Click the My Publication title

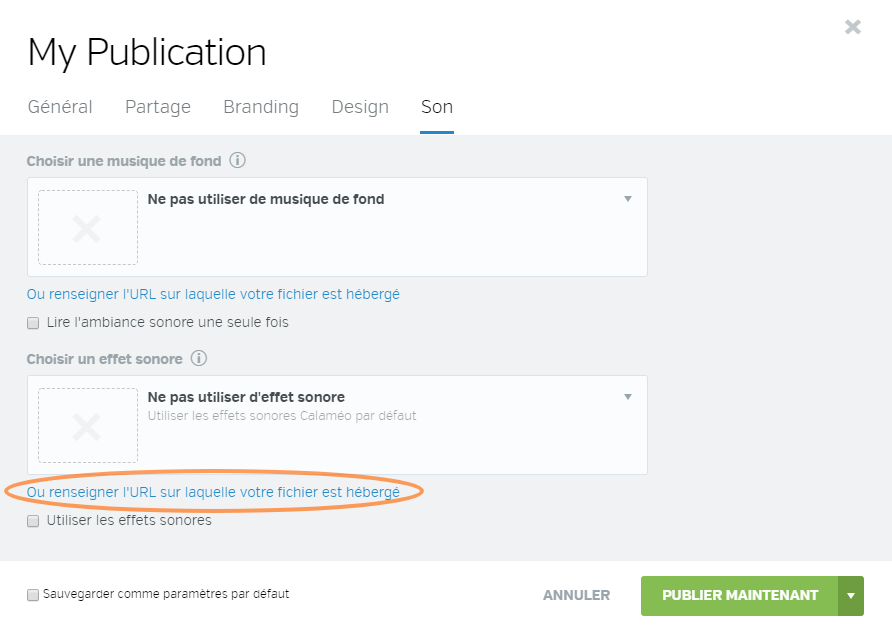pos(147,53)
